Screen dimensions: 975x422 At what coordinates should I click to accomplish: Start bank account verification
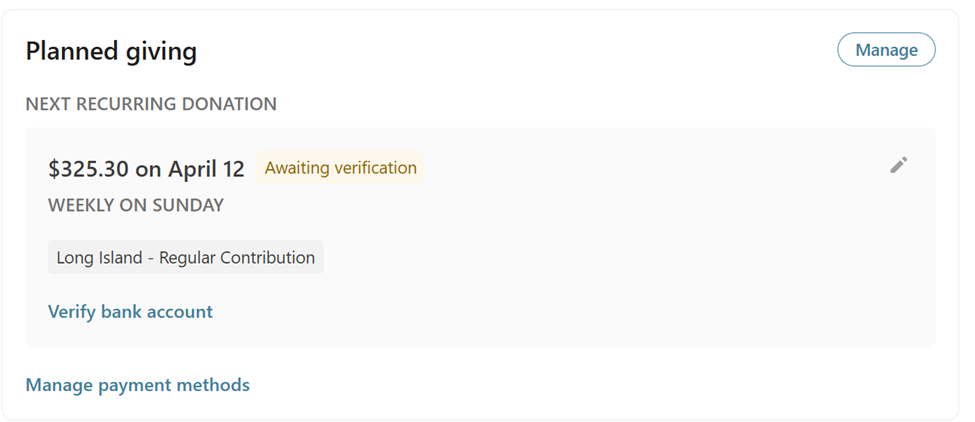tap(130, 312)
